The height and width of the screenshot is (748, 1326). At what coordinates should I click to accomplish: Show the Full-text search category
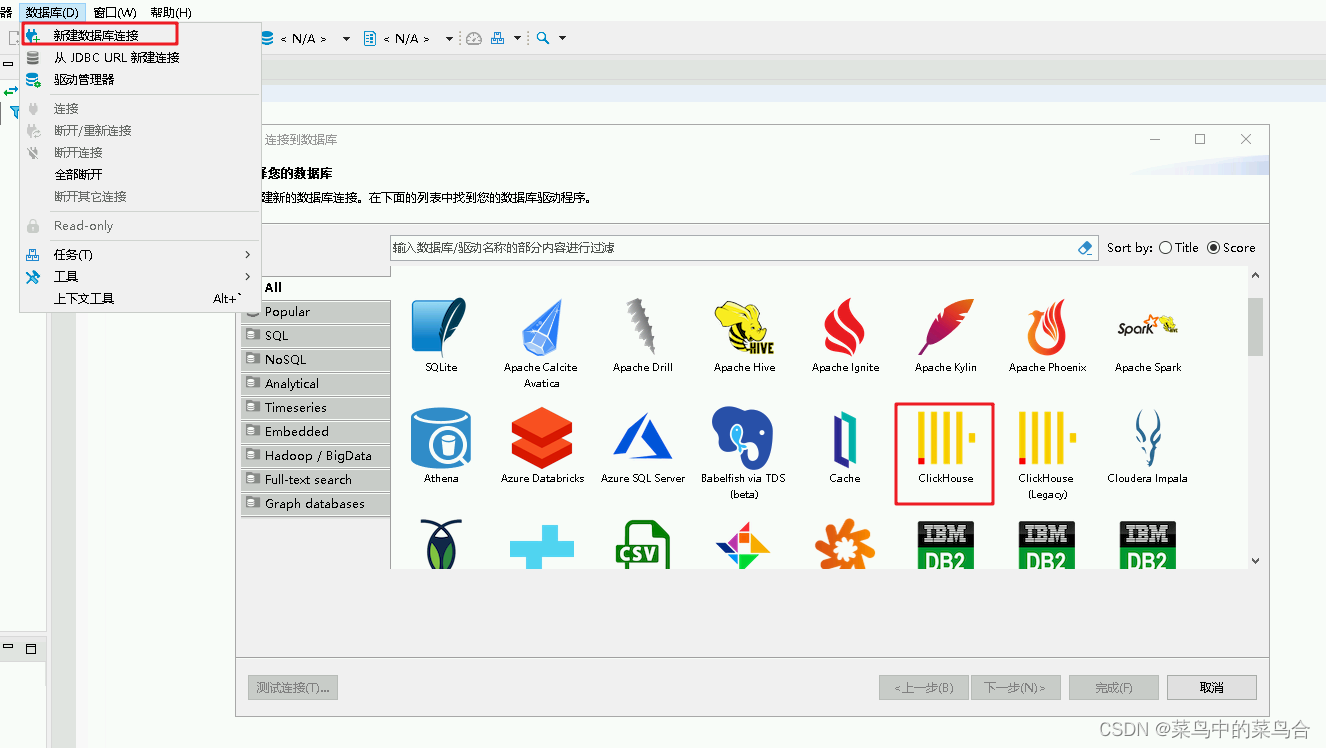[x=316, y=480]
